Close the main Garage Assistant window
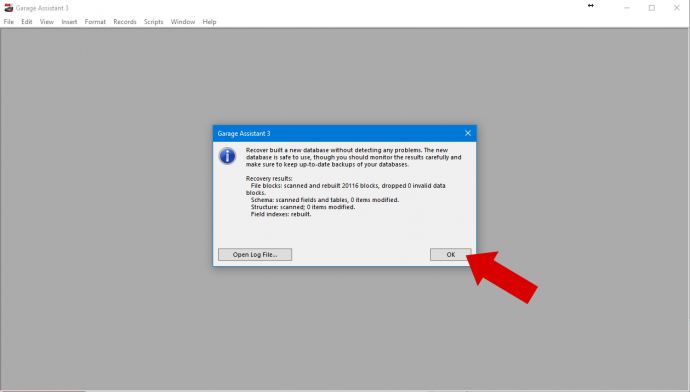The height and width of the screenshot is (392, 690). pyautogui.click(x=676, y=8)
